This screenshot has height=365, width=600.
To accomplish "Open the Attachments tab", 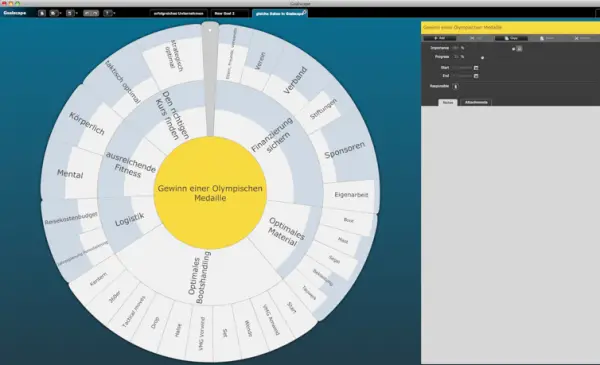I will pos(476,102).
